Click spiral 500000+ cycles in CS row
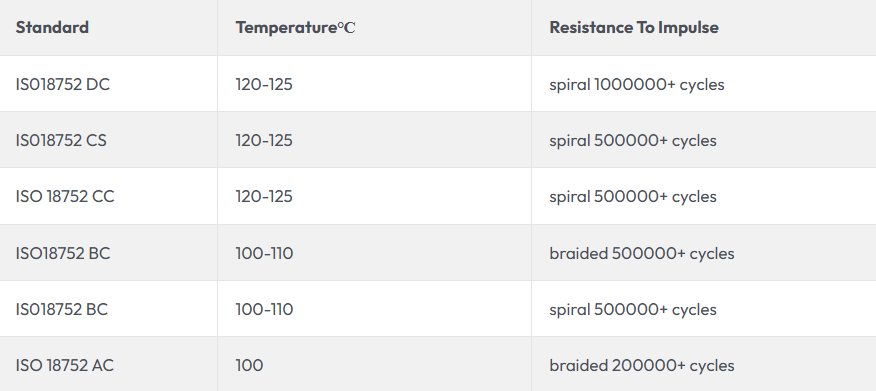 633,140
